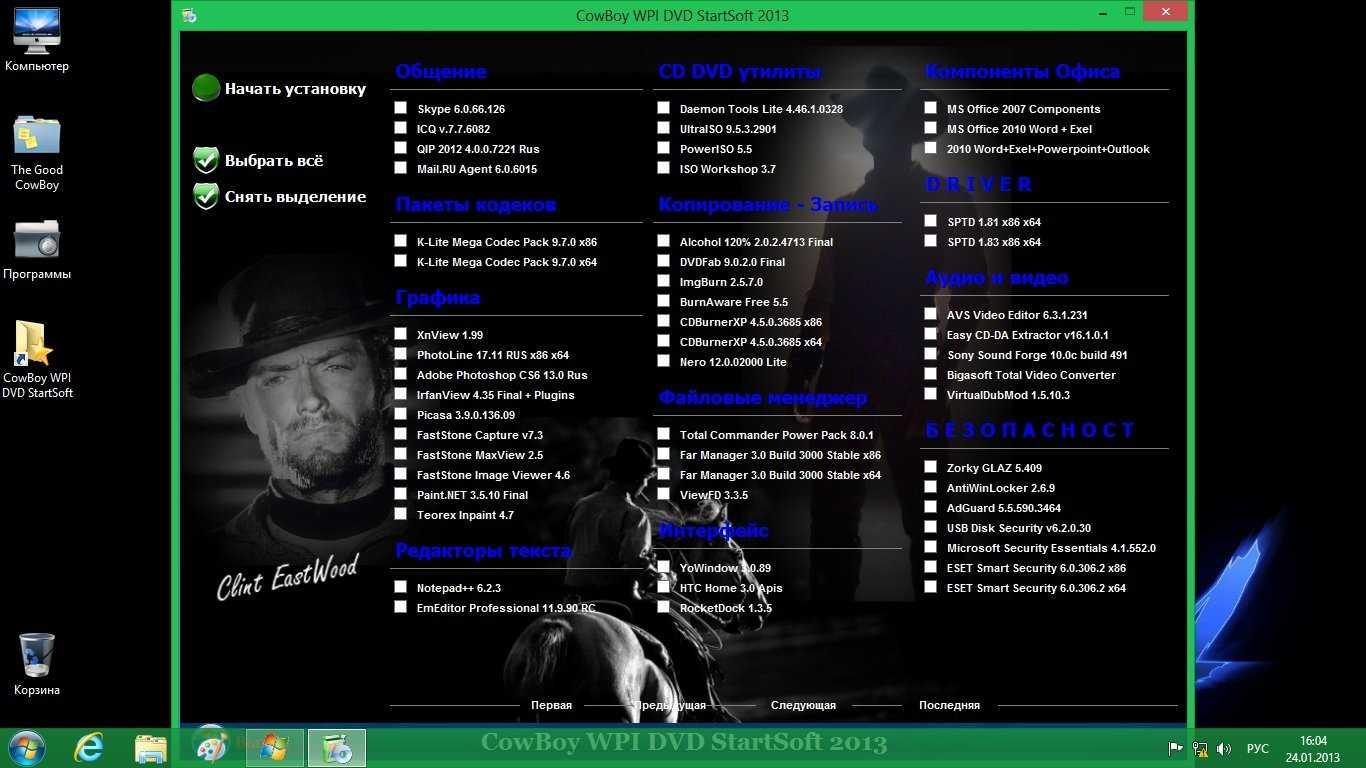Check MS Office 2007 Components
The image size is (1366, 768).
coord(930,108)
